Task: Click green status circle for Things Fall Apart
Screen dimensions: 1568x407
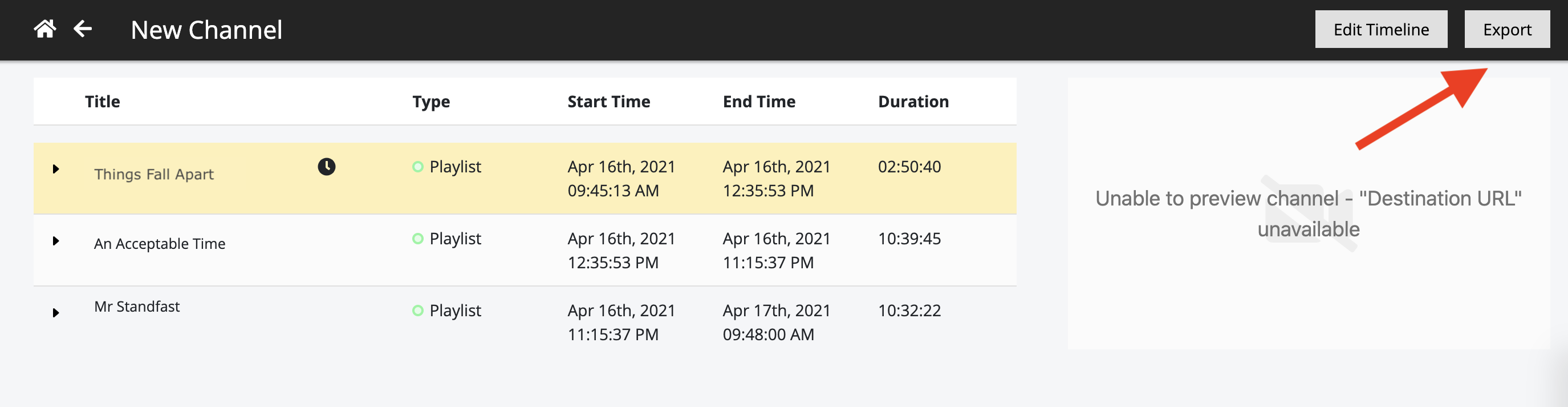Action: coord(417,166)
